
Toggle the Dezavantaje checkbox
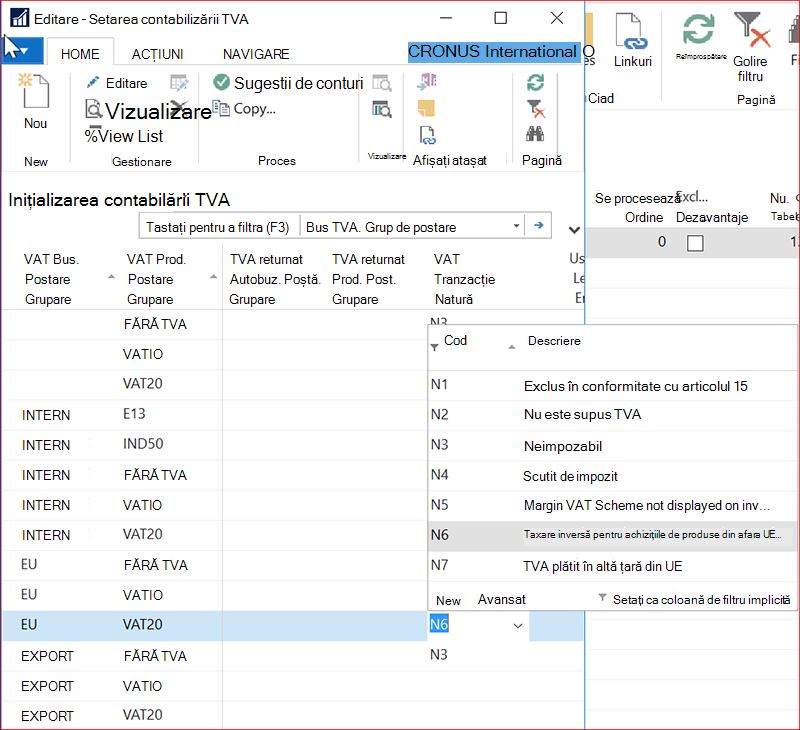[695, 243]
